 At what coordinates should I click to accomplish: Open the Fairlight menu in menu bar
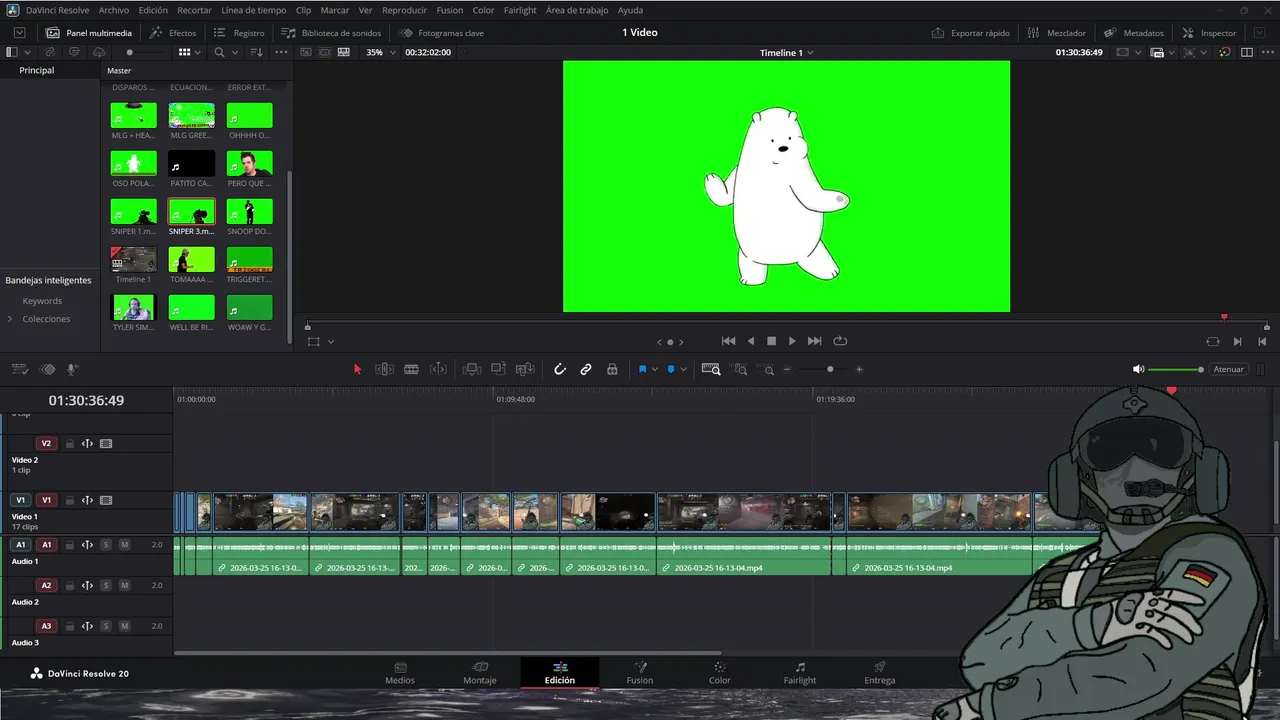[x=520, y=10]
